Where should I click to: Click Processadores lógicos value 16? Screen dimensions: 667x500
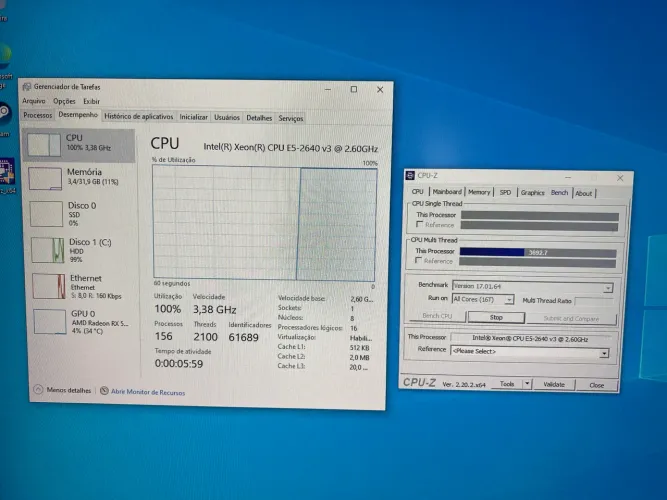click(354, 328)
